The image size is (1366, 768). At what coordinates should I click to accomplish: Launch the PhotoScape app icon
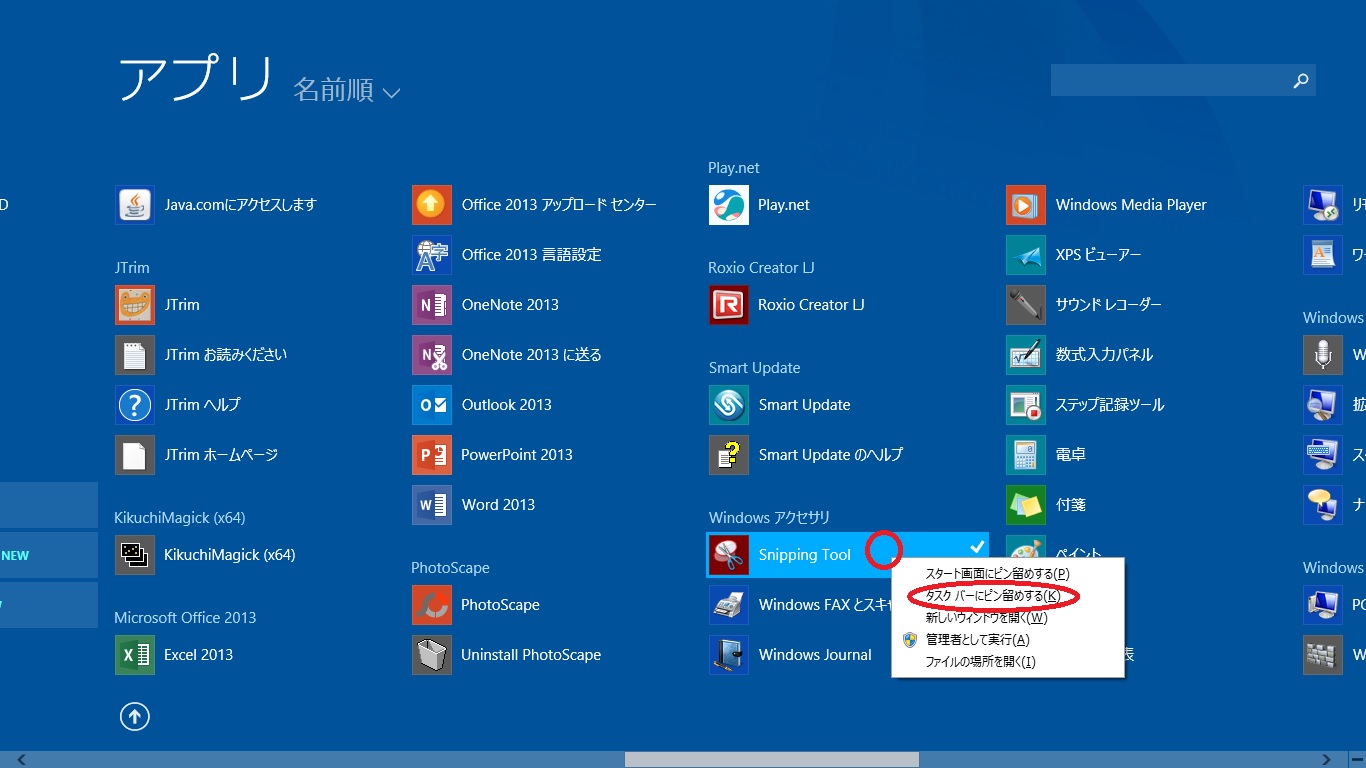pyautogui.click(x=432, y=605)
